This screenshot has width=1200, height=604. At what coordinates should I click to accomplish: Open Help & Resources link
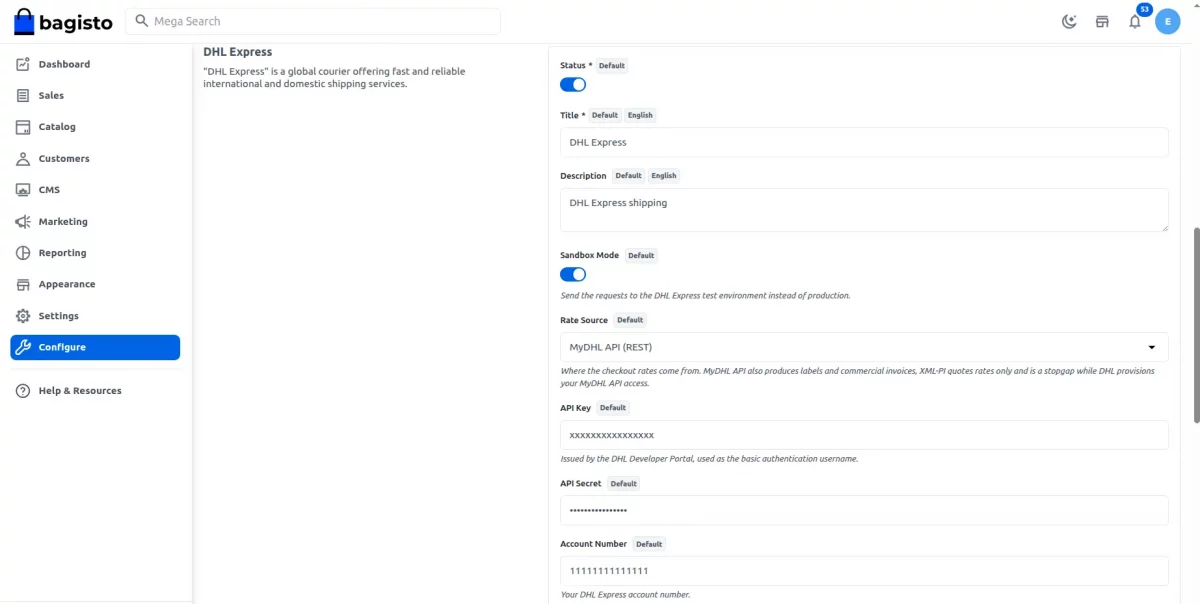[x=95, y=391]
